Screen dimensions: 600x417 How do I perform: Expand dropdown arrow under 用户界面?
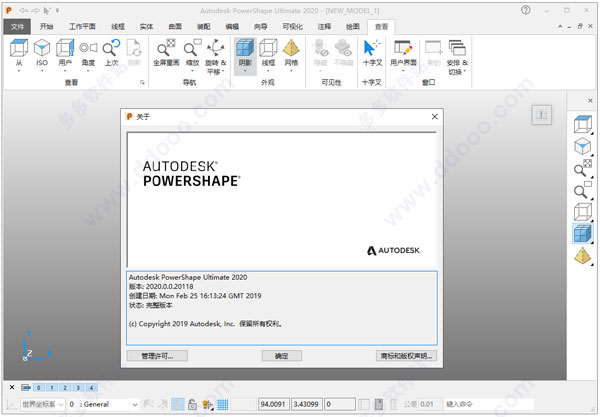[x=403, y=71]
